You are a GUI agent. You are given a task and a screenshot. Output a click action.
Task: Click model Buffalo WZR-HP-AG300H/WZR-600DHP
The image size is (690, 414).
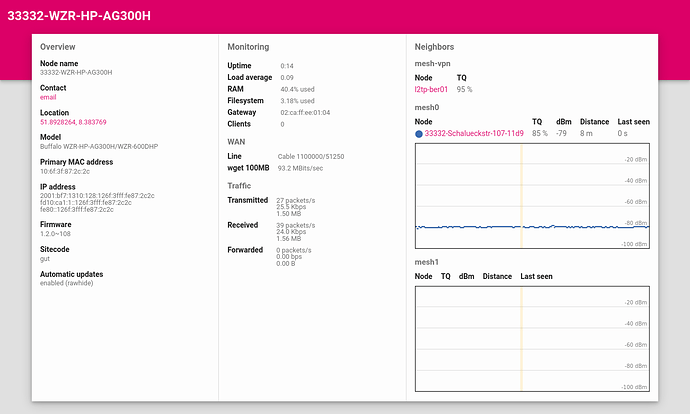click(99, 147)
